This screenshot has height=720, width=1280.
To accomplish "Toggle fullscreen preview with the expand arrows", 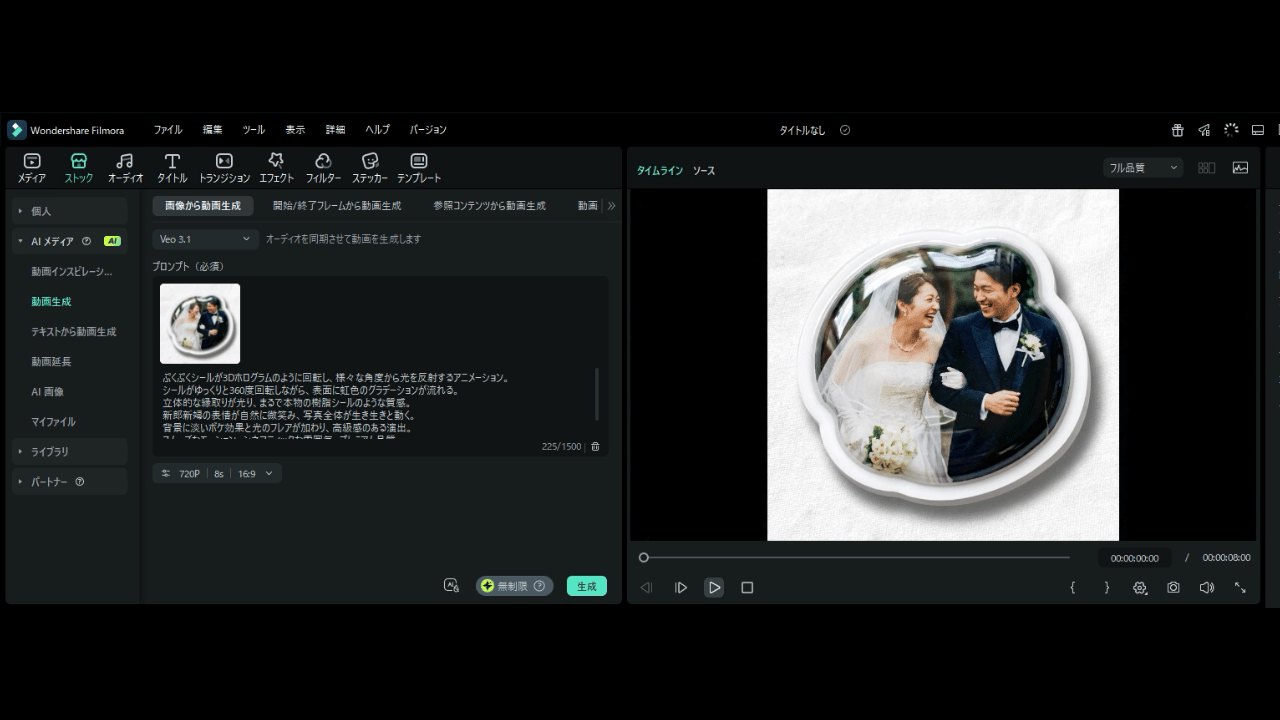I will coord(1240,588).
